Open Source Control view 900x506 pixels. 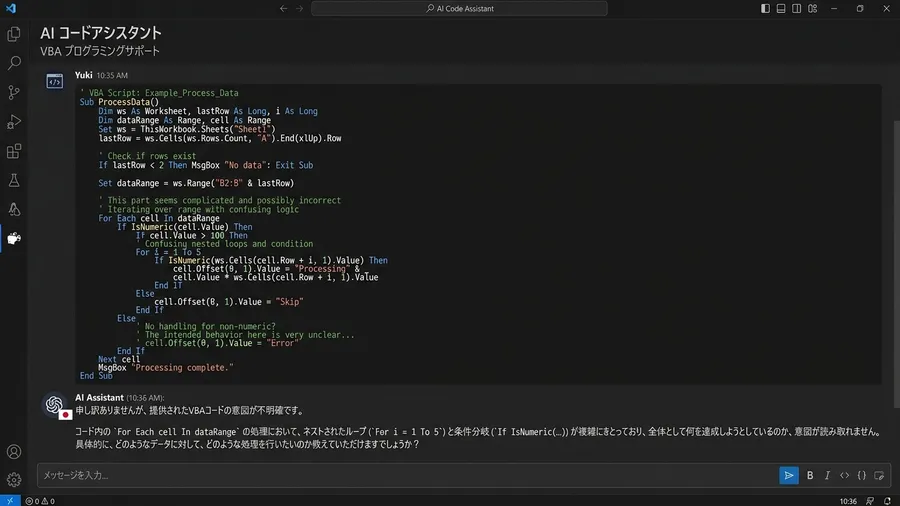point(14,92)
